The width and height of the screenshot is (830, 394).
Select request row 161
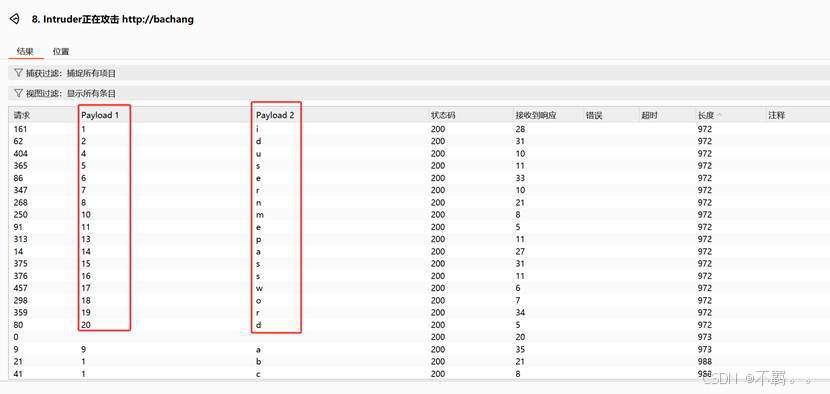pos(419,129)
